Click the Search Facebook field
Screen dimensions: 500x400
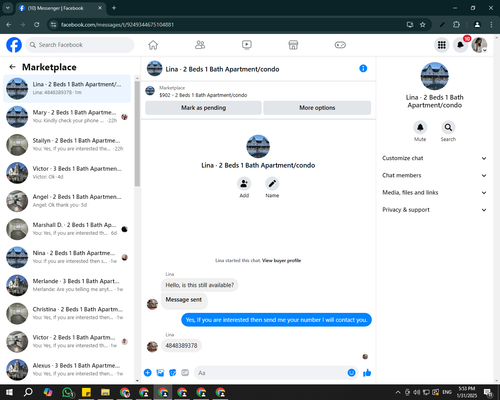pos(80,45)
